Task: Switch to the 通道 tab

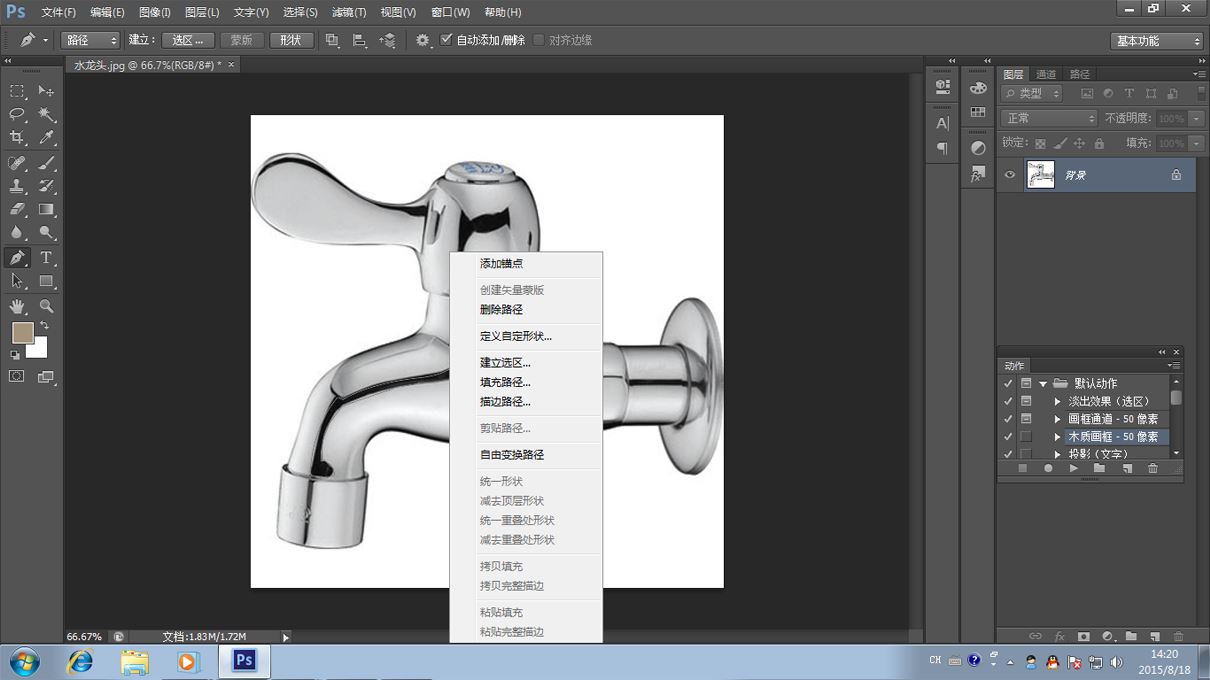Action: point(1046,74)
